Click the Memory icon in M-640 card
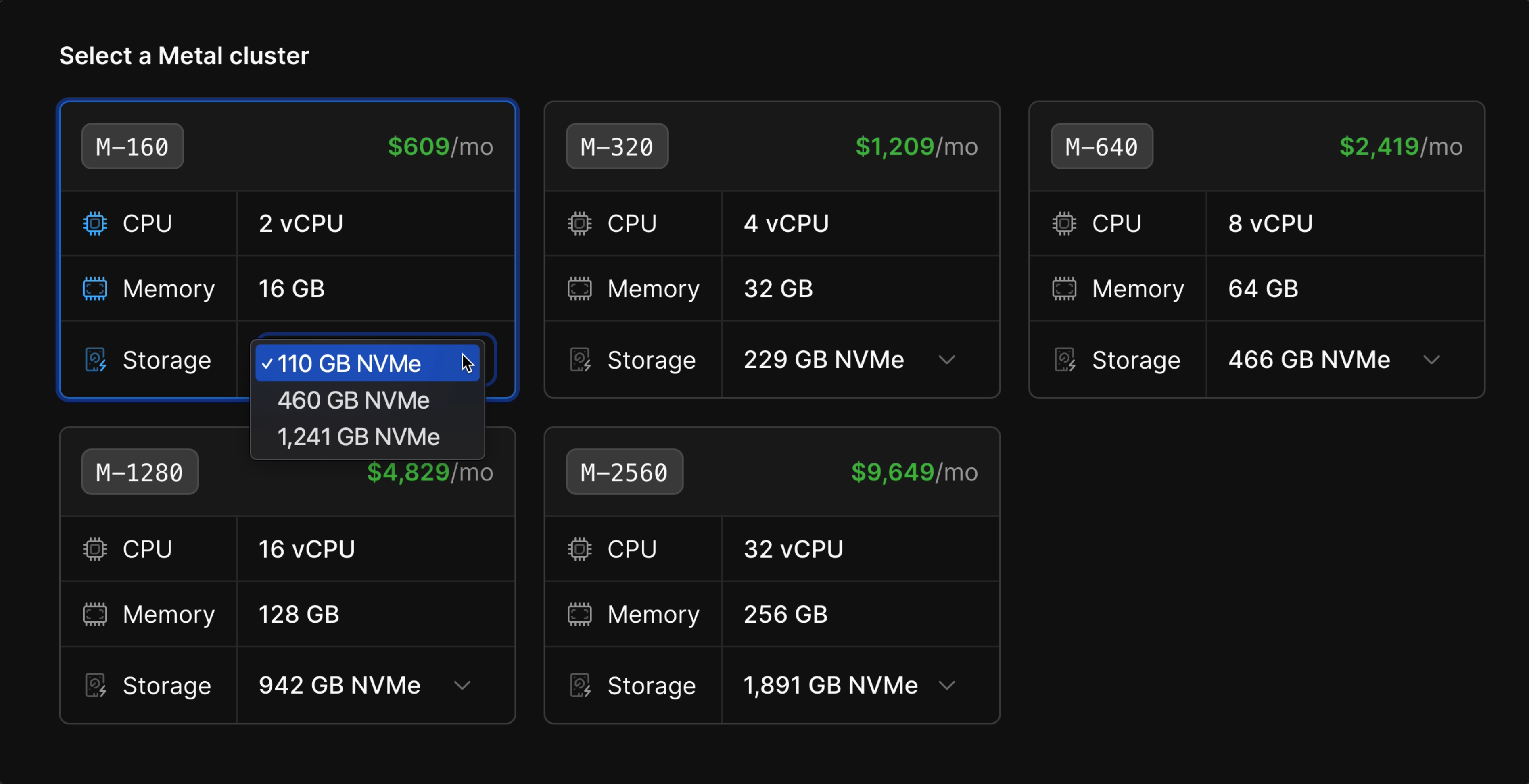This screenshot has height=784, width=1529. tap(1064, 289)
